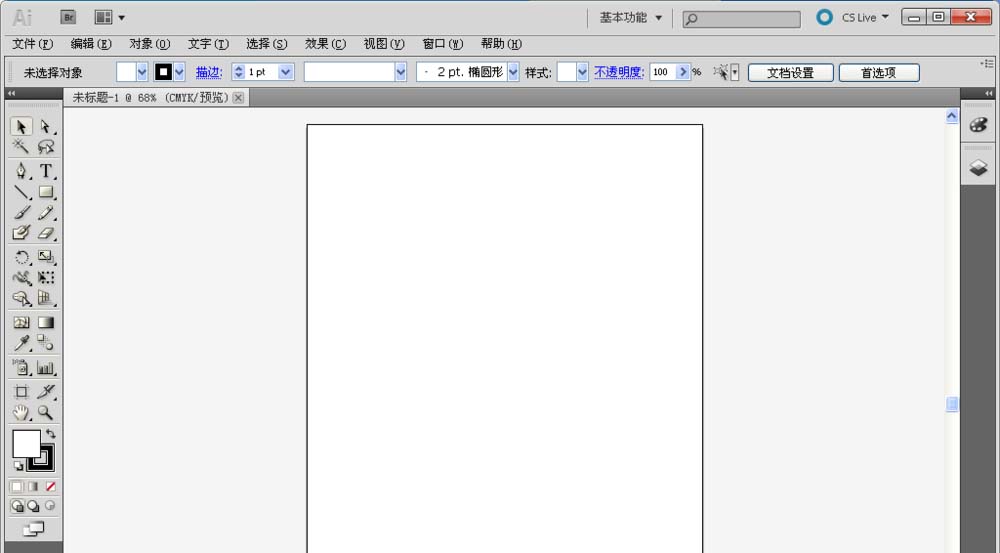
Task: Open the CS Live menu
Action: 865,17
